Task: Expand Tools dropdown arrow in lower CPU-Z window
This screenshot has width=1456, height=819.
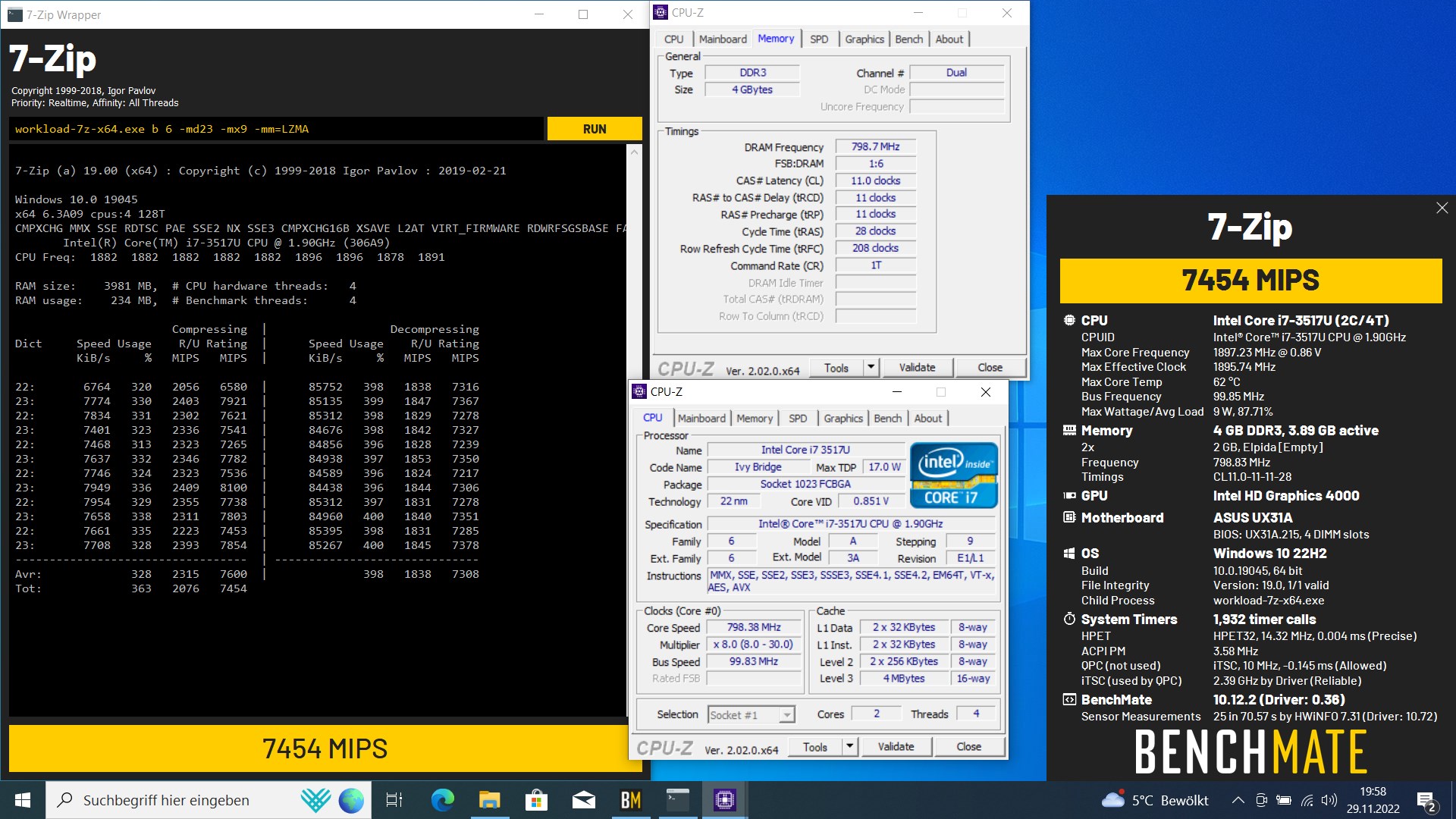Action: [x=850, y=747]
